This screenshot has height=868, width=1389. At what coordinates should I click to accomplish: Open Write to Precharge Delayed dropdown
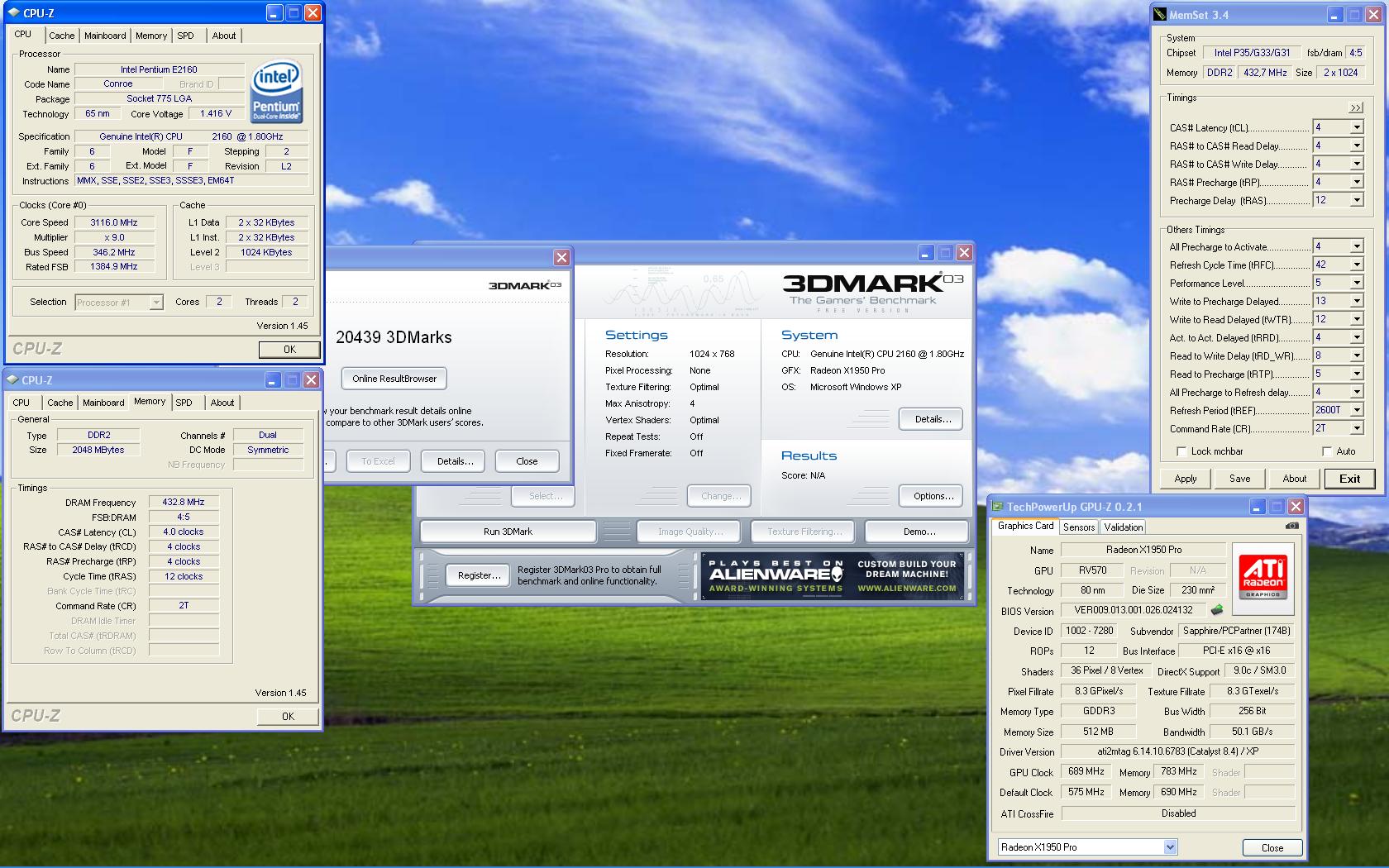click(1357, 301)
